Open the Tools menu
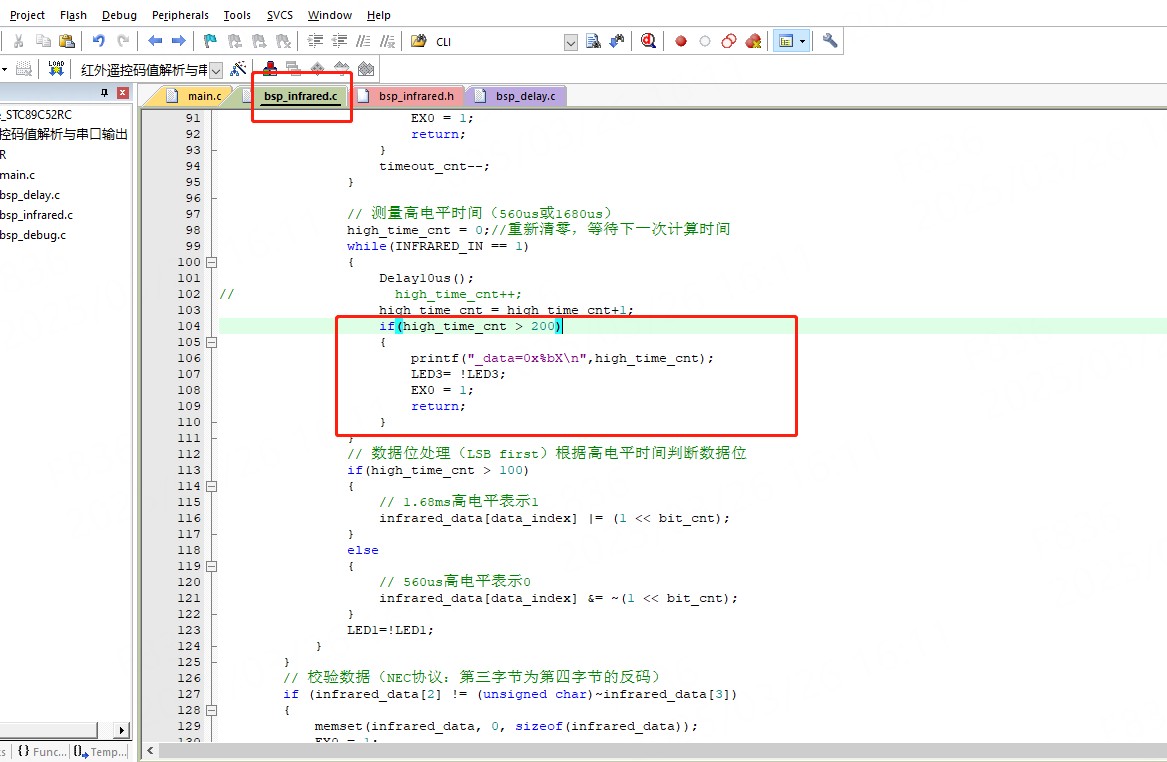The height and width of the screenshot is (762, 1167). pos(237,15)
